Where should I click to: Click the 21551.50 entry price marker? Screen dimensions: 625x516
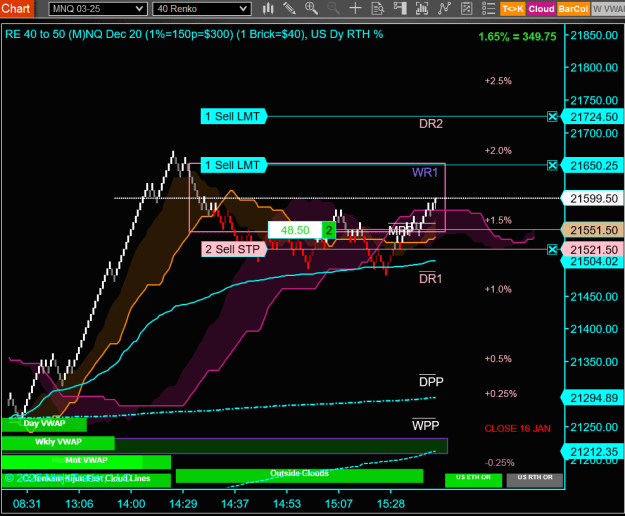(592, 230)
